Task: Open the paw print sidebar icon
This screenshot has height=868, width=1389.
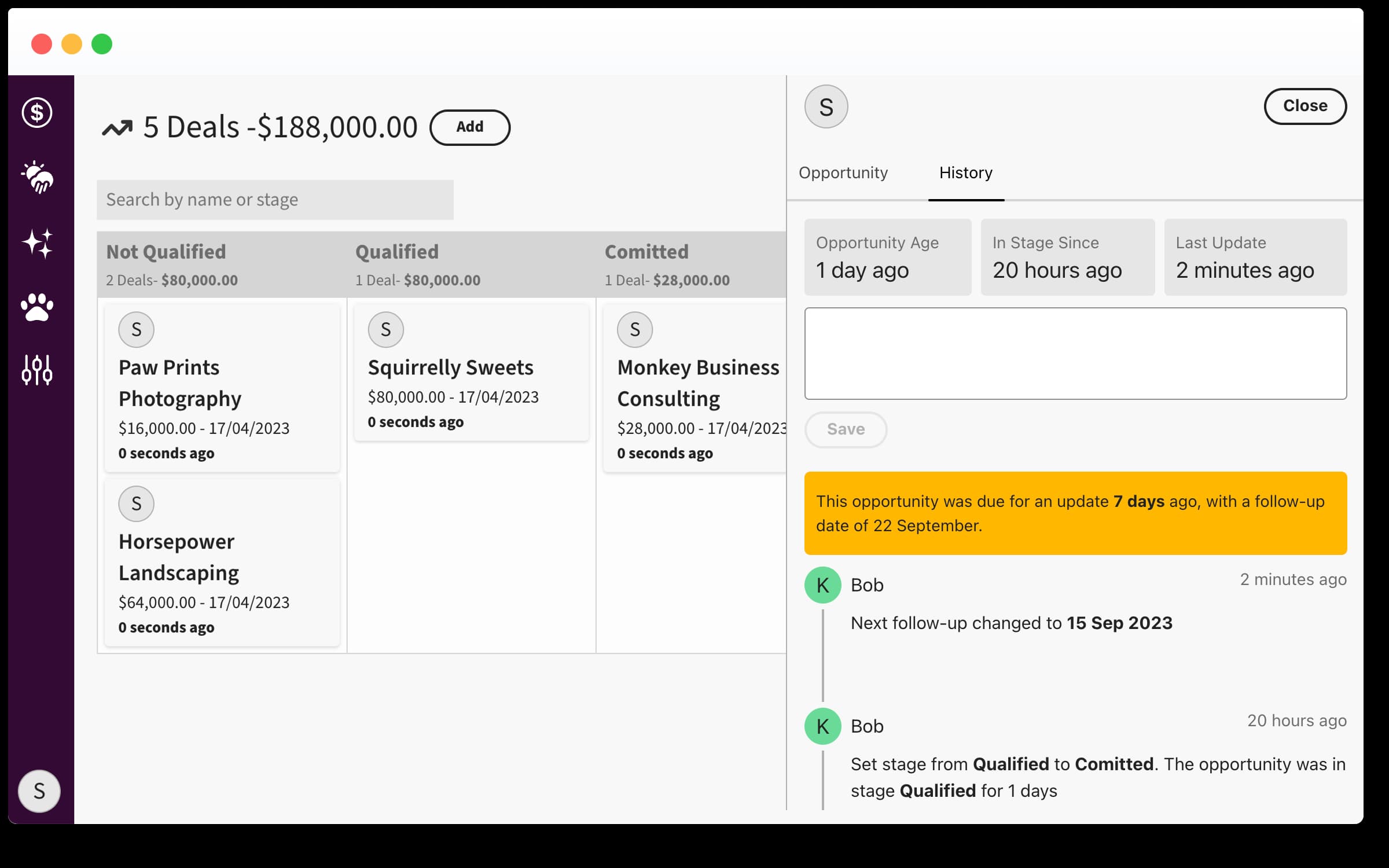Action: coord(37,307)
